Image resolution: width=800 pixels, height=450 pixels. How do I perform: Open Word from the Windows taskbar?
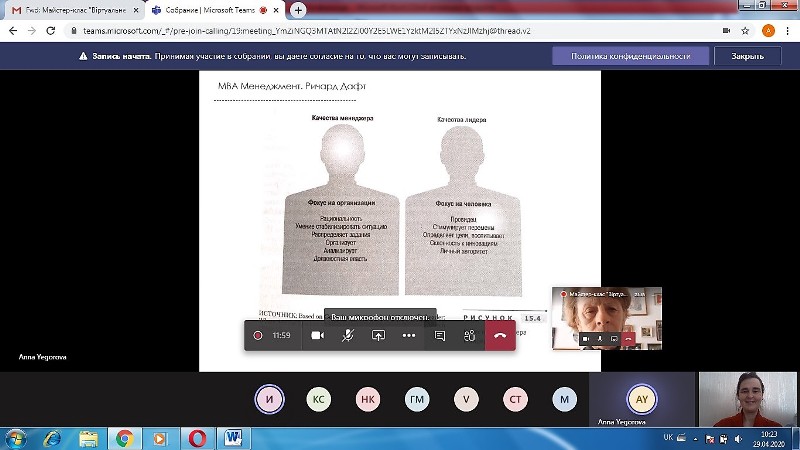click(x=234, y=438)
